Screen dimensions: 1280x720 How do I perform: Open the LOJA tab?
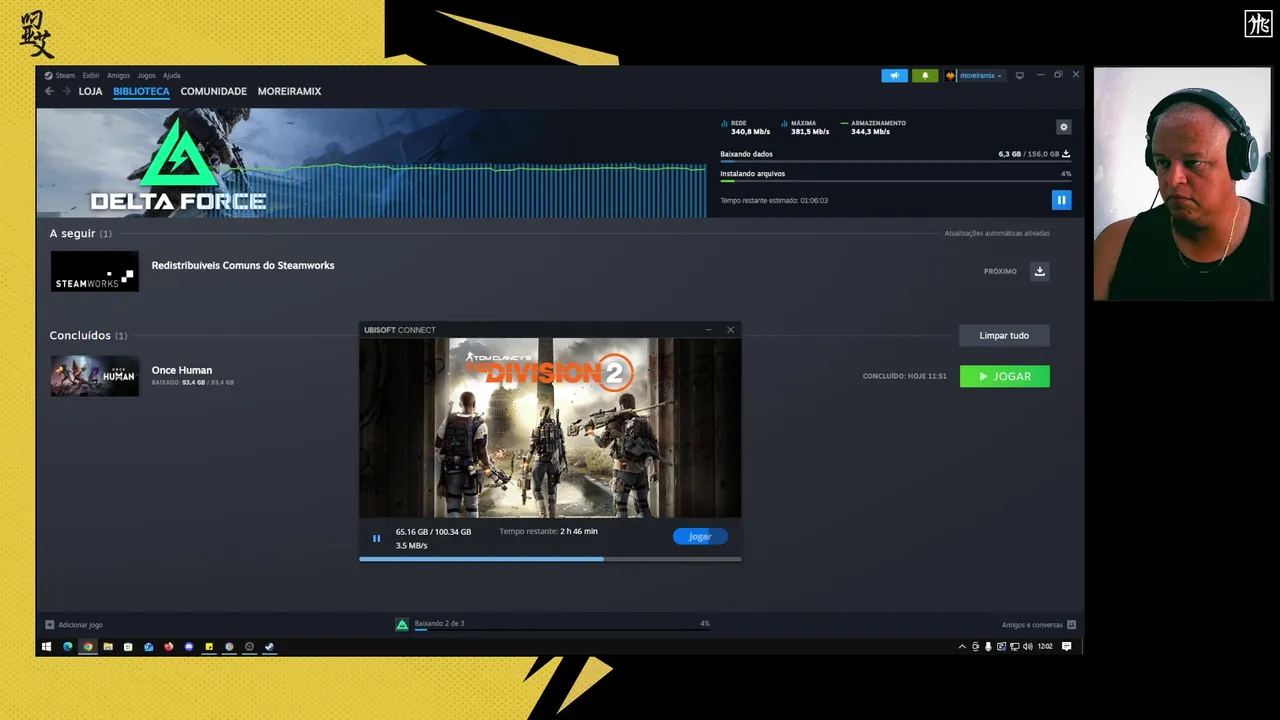[90, 91]
